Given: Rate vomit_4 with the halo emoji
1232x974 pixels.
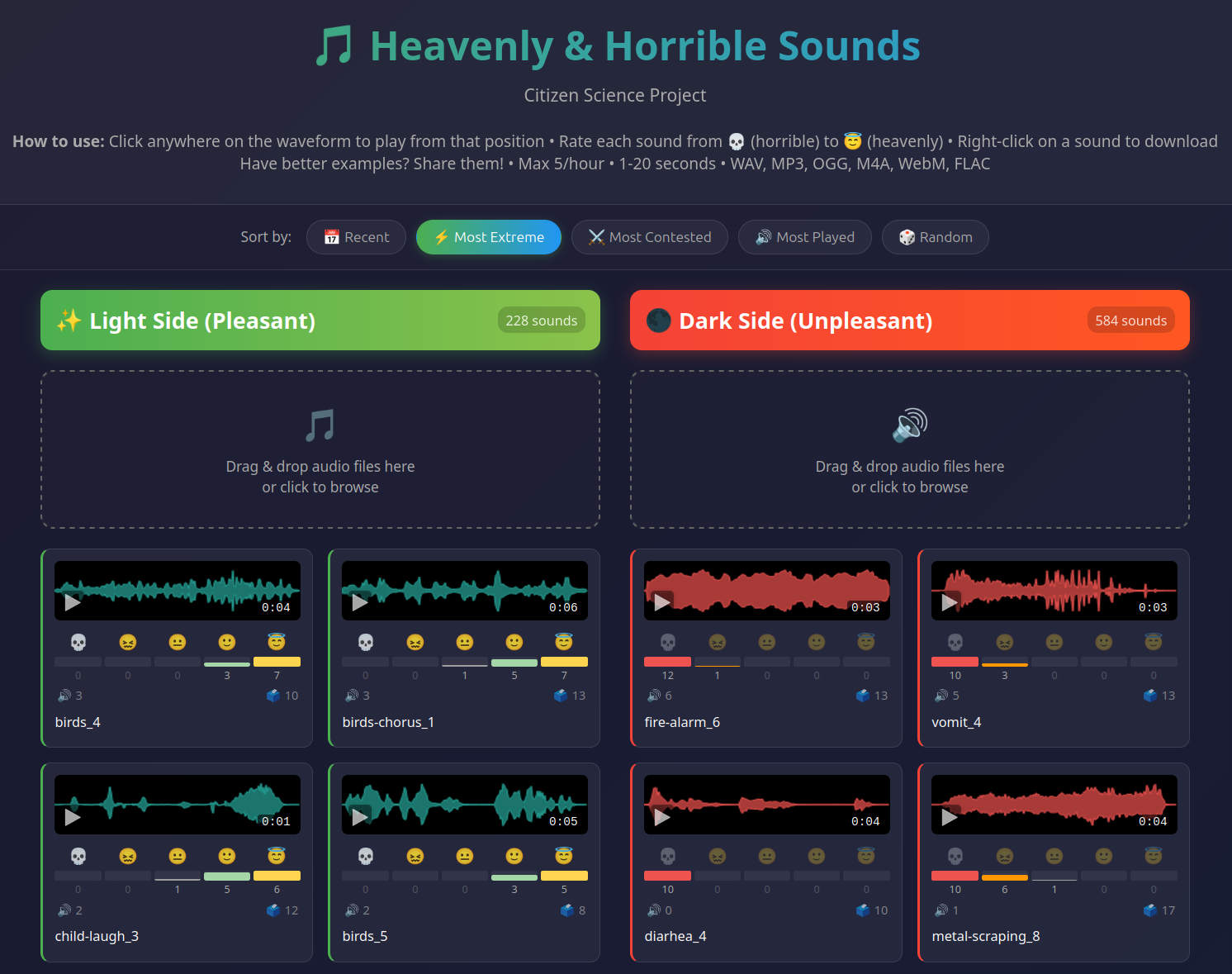Looking at the screenshot, I should (1154, 642).
